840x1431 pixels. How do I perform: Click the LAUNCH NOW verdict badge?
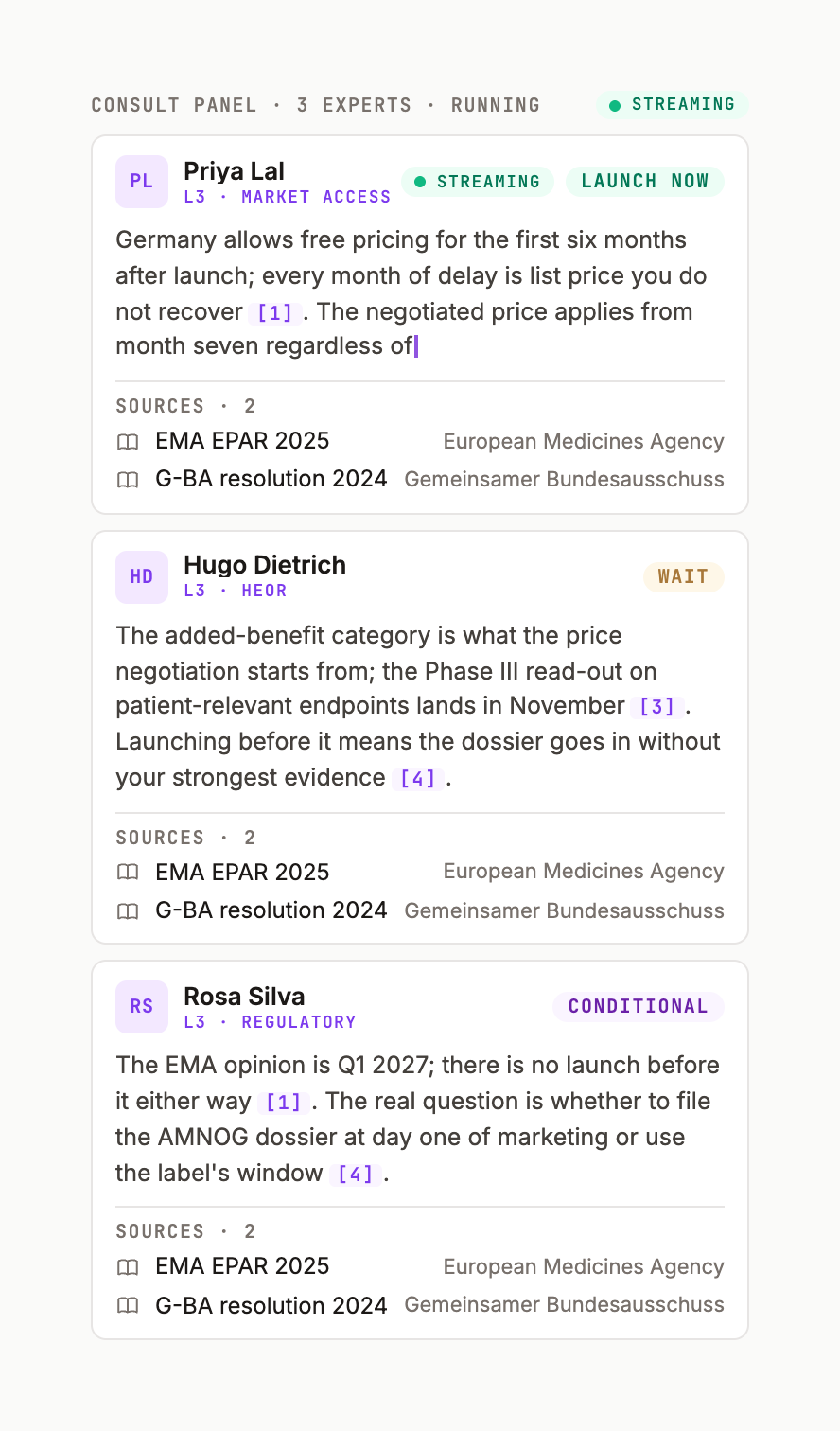645,182
